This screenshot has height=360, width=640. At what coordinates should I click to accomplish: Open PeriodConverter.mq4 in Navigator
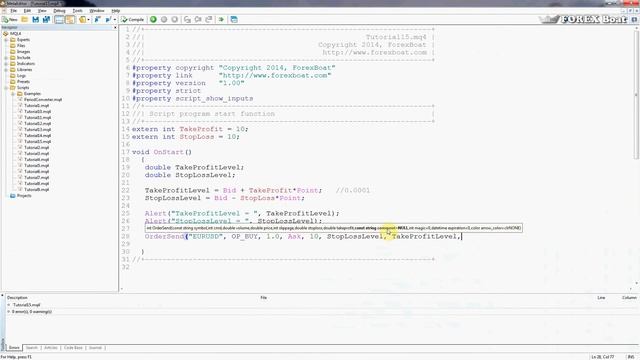(43, 100)
